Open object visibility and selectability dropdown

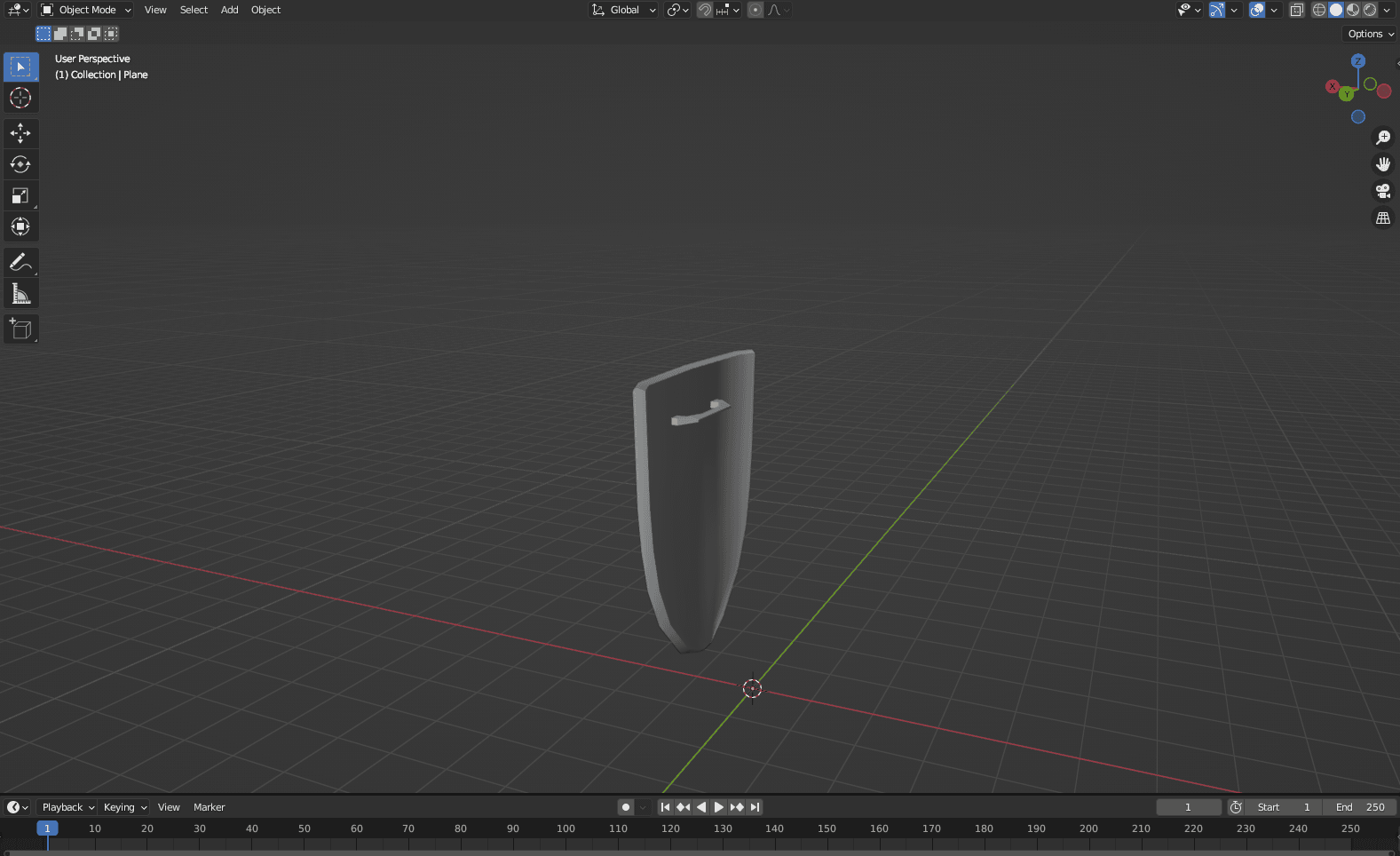pos(1190,10)
